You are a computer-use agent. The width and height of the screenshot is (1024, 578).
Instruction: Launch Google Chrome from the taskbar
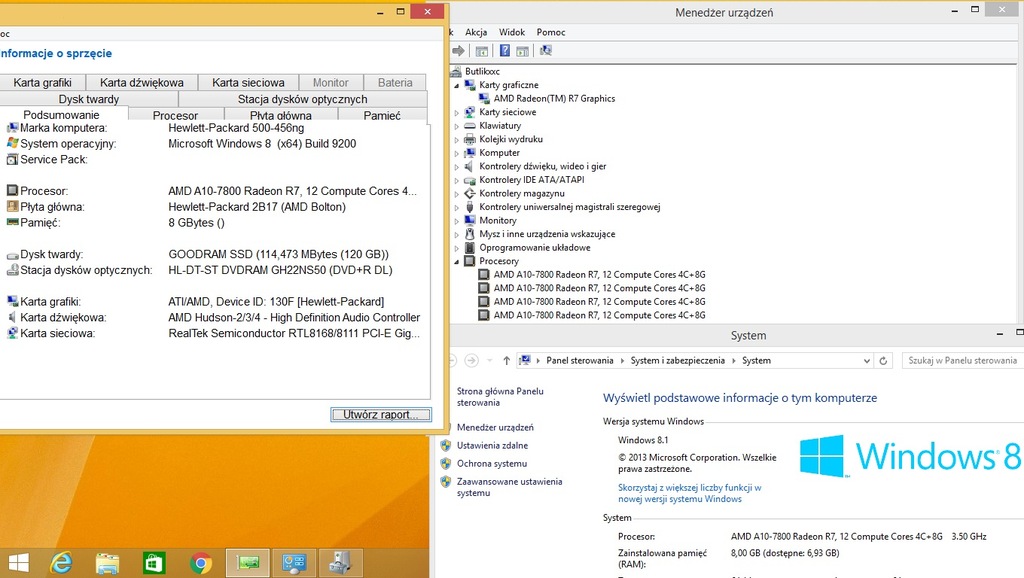[x=201, y=563]
